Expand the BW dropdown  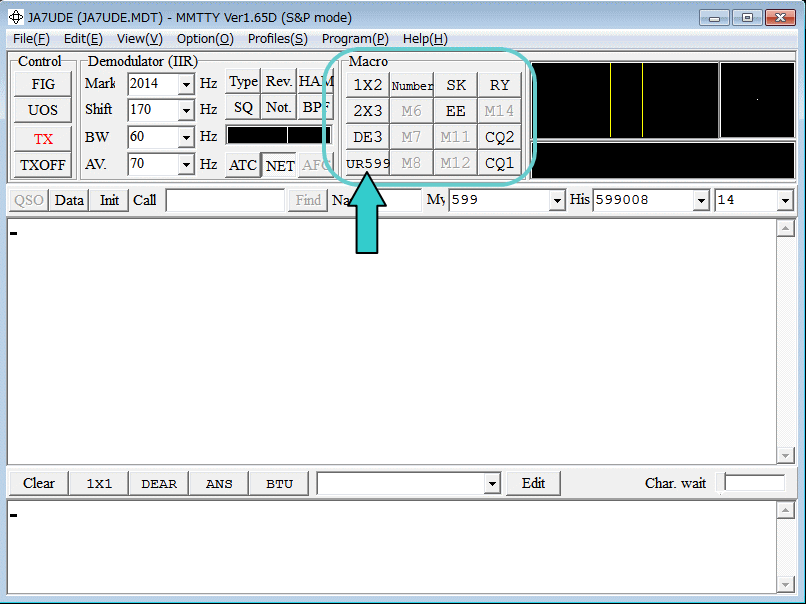pos(186,137)
